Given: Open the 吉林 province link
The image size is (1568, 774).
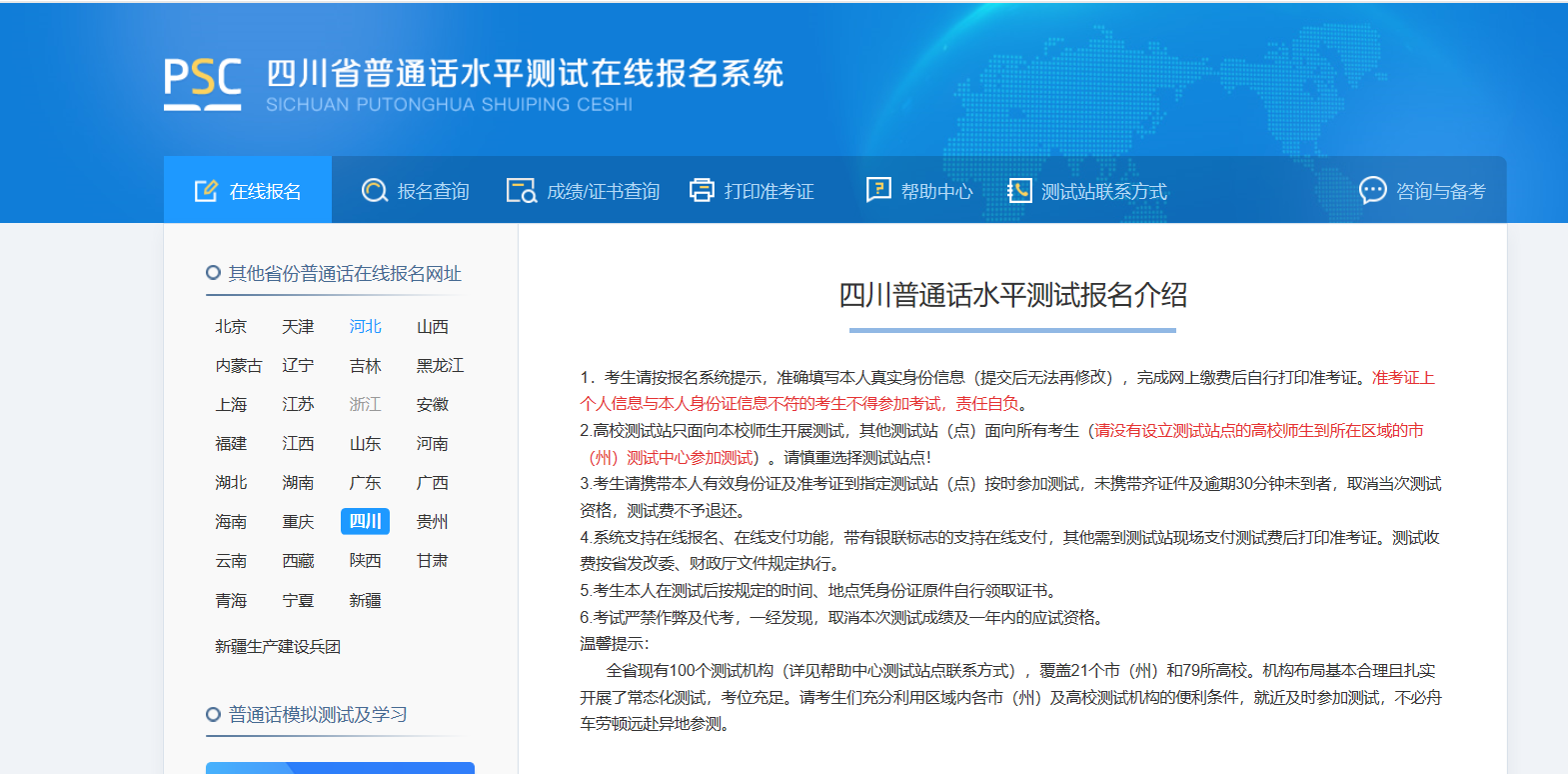Looking at the screenshot, I should point(366,366).
